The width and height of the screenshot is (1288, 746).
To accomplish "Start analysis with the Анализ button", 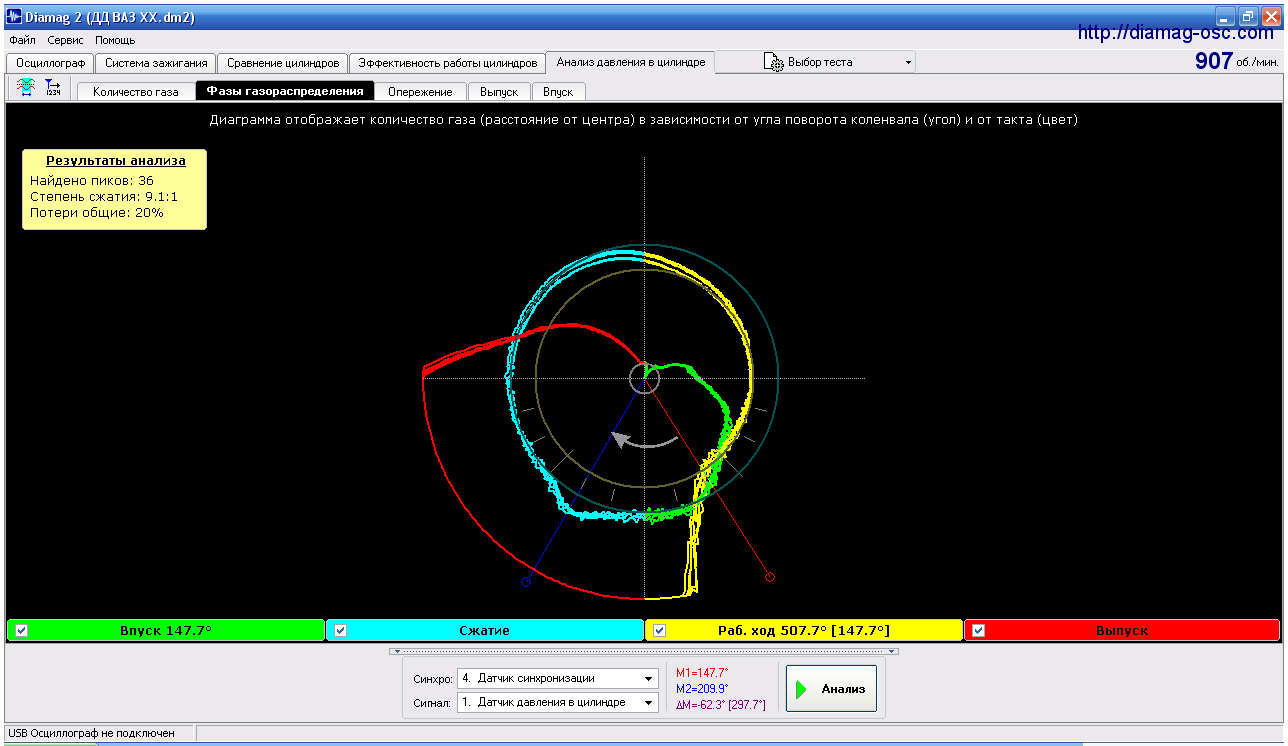I will coord(831,688).
